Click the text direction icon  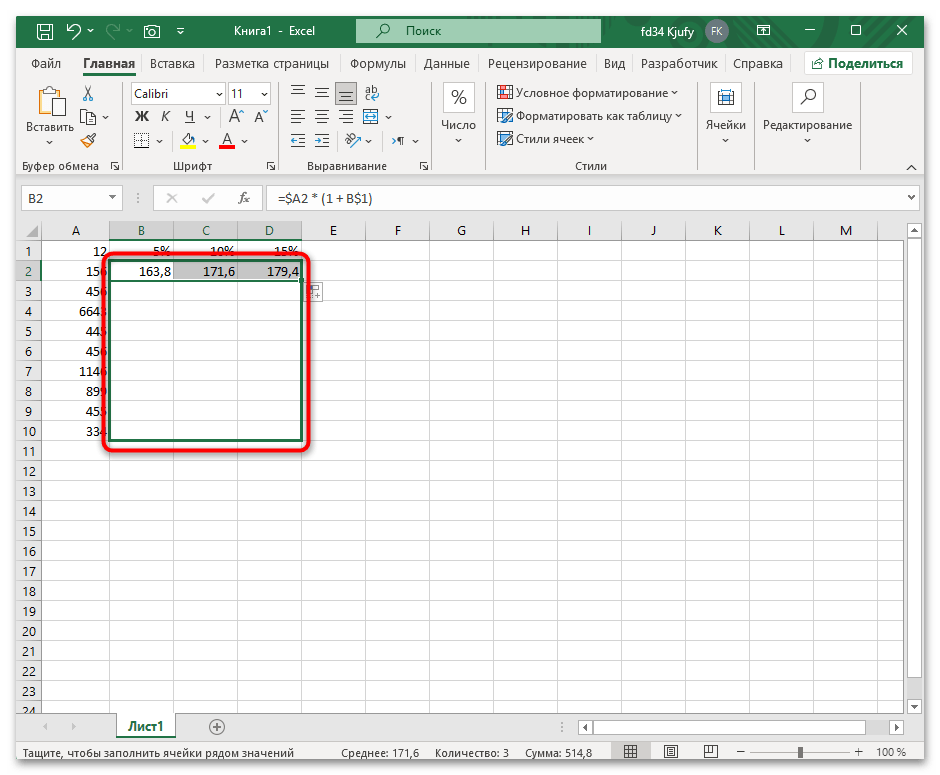point(399,141)
